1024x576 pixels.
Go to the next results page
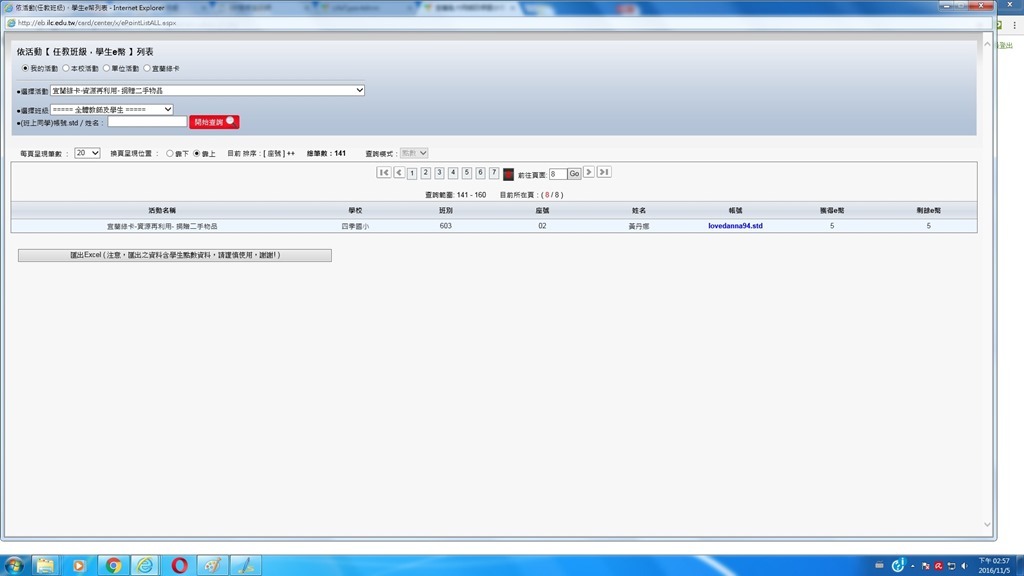(588, 172)
